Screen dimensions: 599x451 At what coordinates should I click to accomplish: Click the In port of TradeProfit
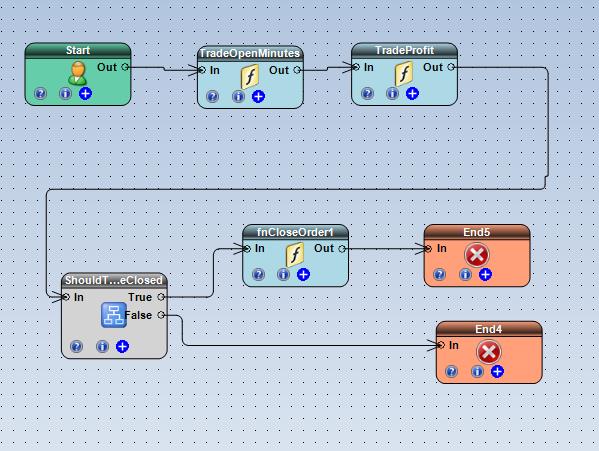coord(356,67)
